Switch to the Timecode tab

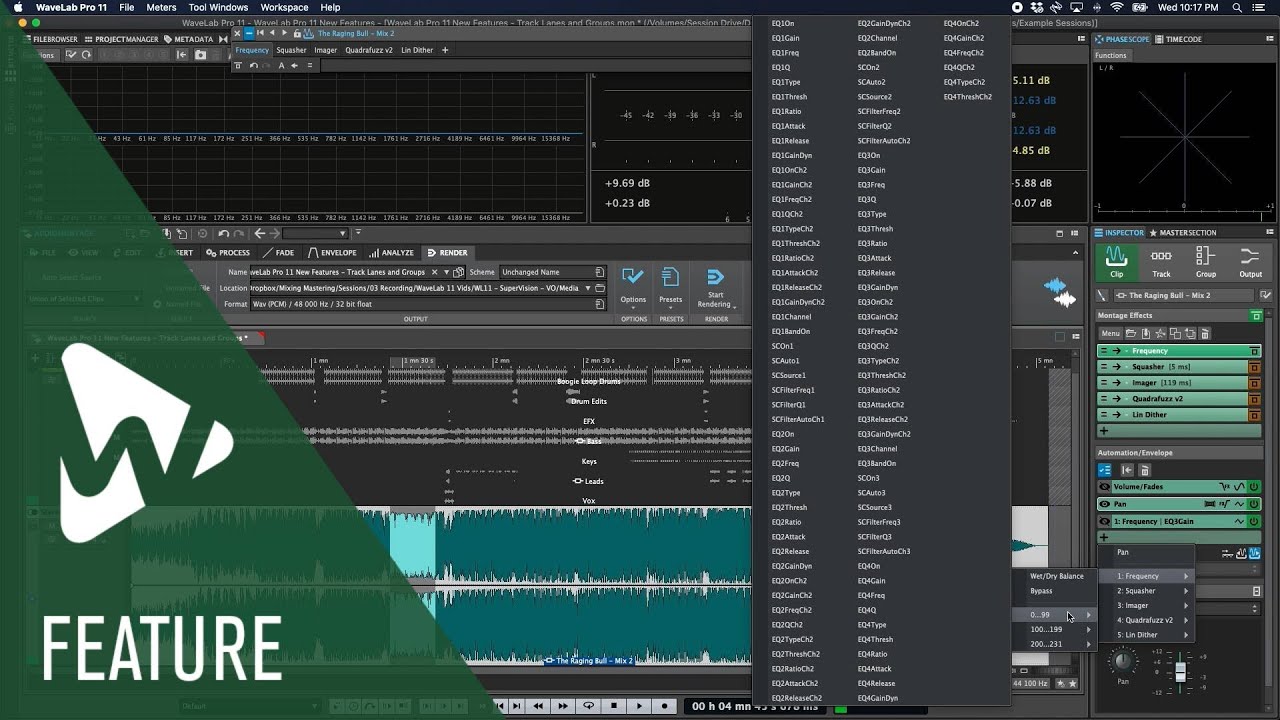pos(1179,39)
